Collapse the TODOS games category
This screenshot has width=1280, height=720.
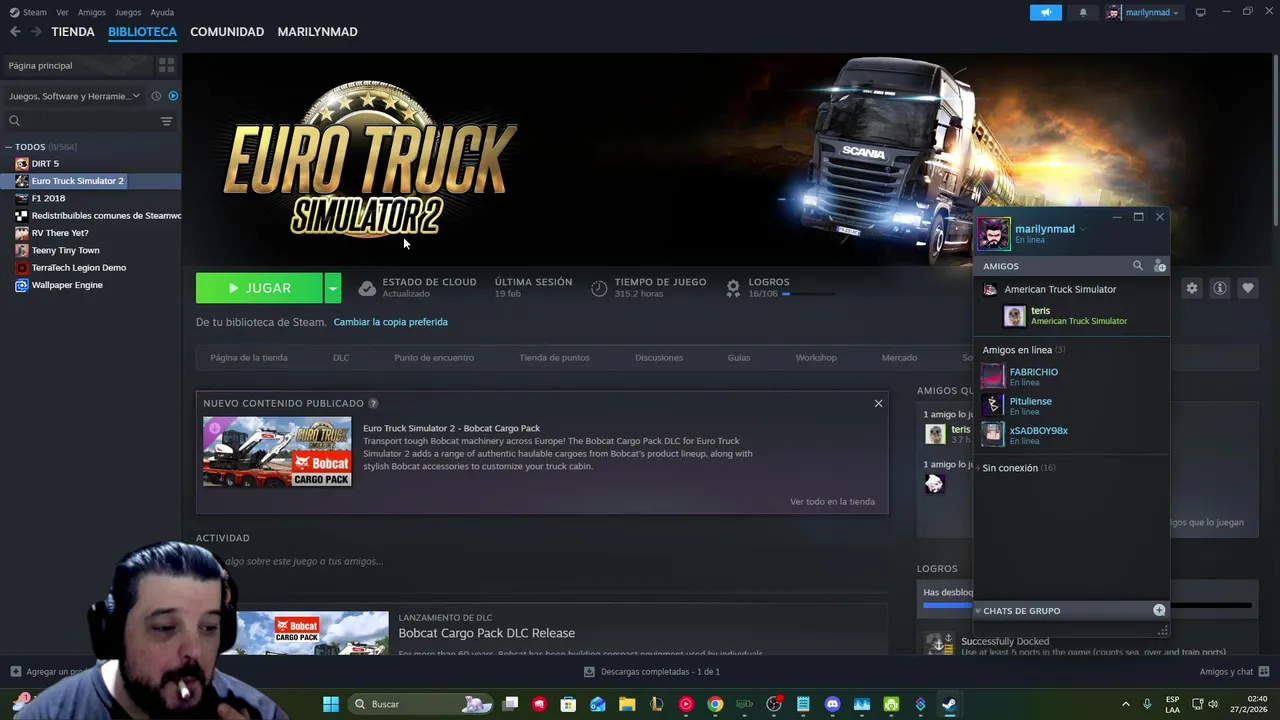click(x=8, y=147)
